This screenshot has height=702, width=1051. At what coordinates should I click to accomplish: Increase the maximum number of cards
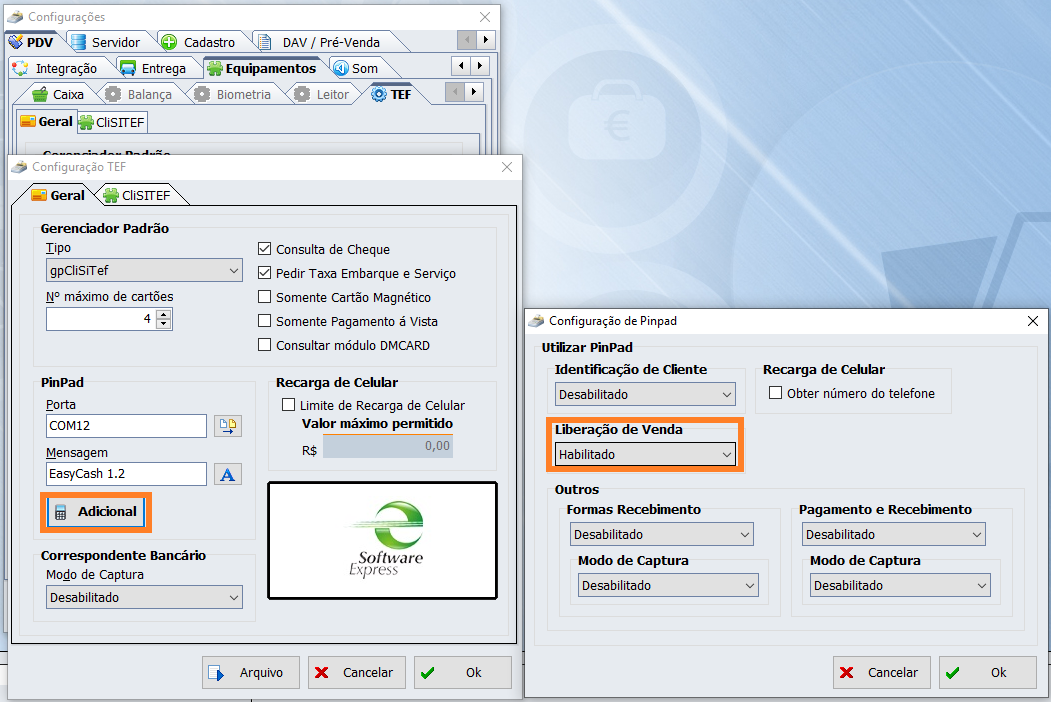click(x=164, y=314)
